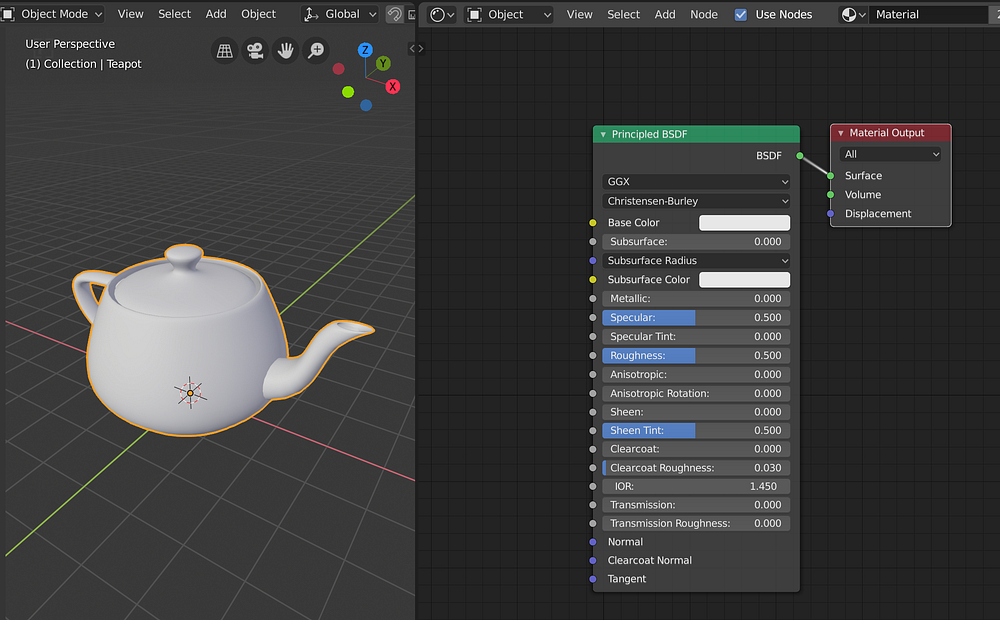This screenshot has height=620, width=1000.
Task: Click the proportional link icon in 3D header
Action: [x=395, y=14]
